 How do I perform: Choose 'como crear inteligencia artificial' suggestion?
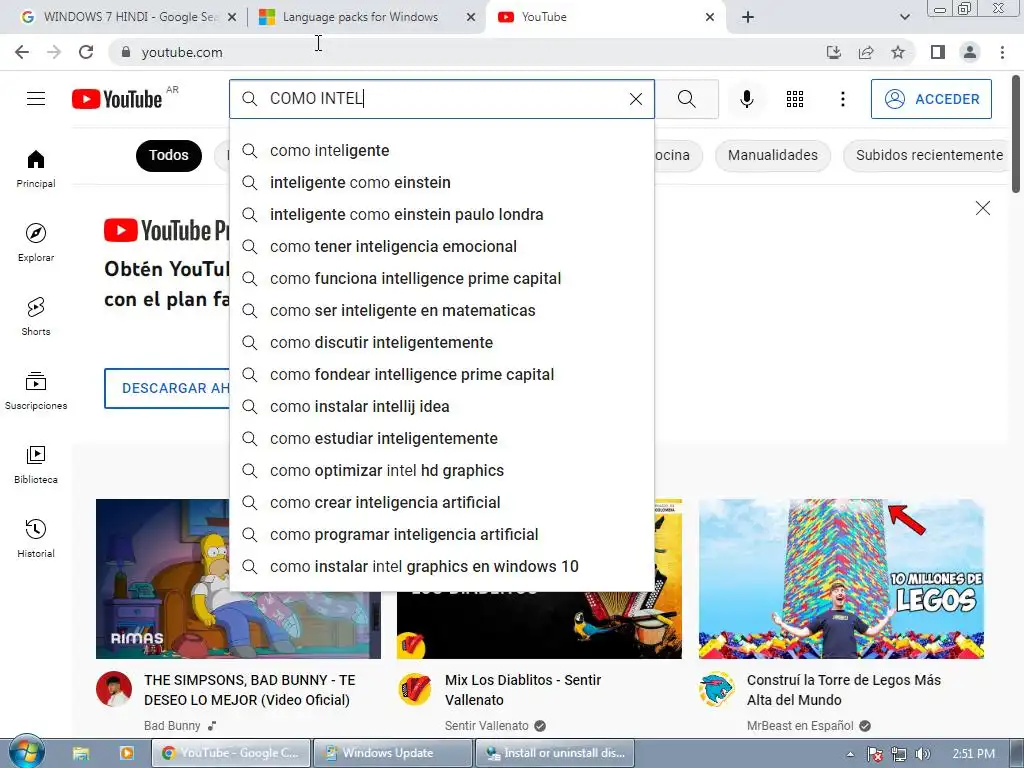click(x=442, y=502)
